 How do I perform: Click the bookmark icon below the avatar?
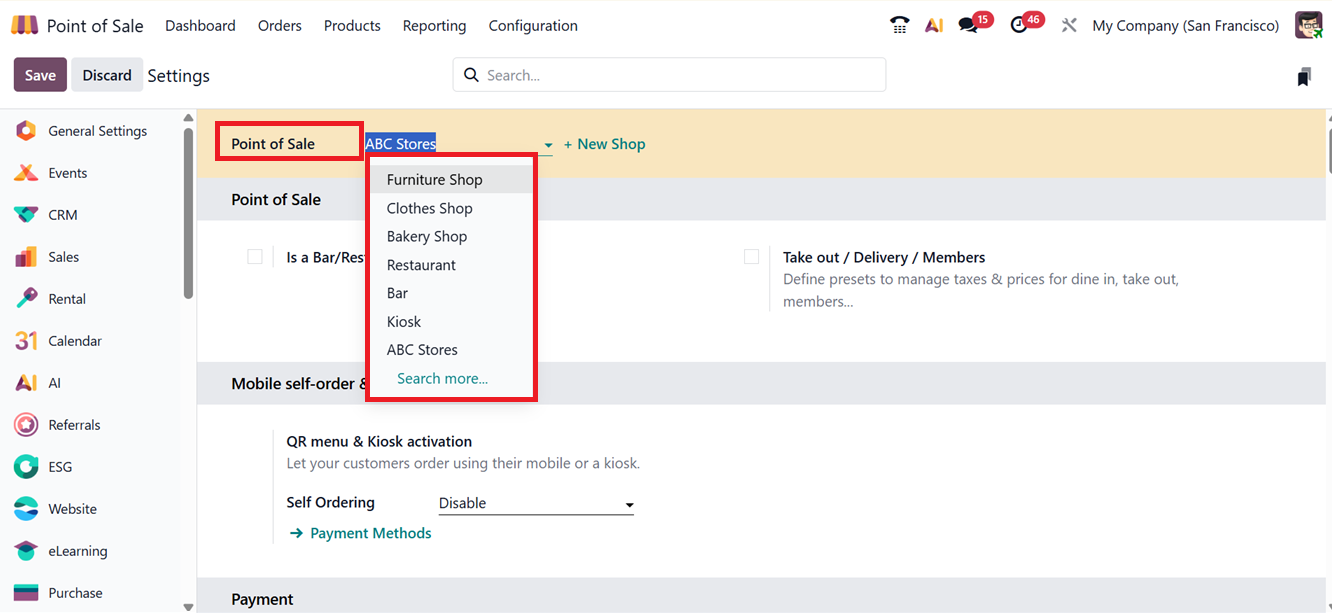pyautogui.click(x=1303, y=77)
